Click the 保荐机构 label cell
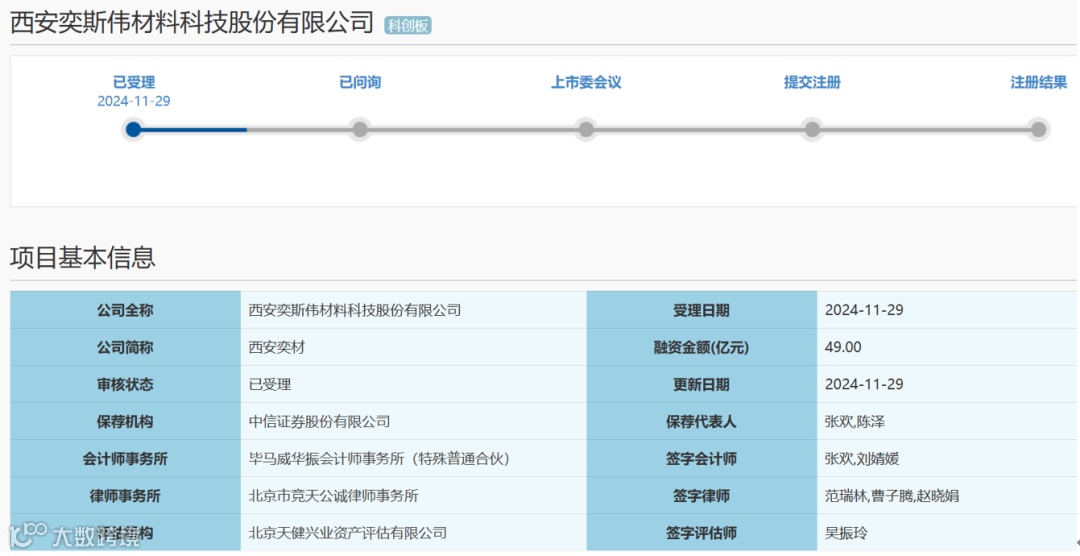Image resolution: width=1080 pixels, height=556 pixels. point(125,422)
